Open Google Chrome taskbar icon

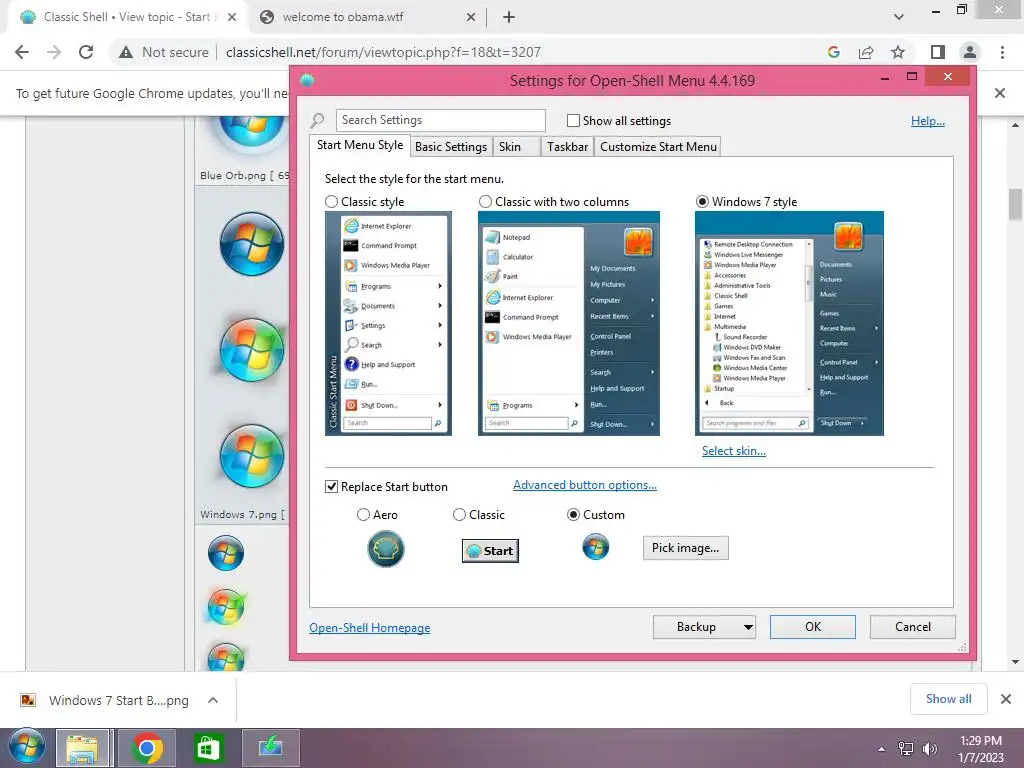tap(147, 748)
